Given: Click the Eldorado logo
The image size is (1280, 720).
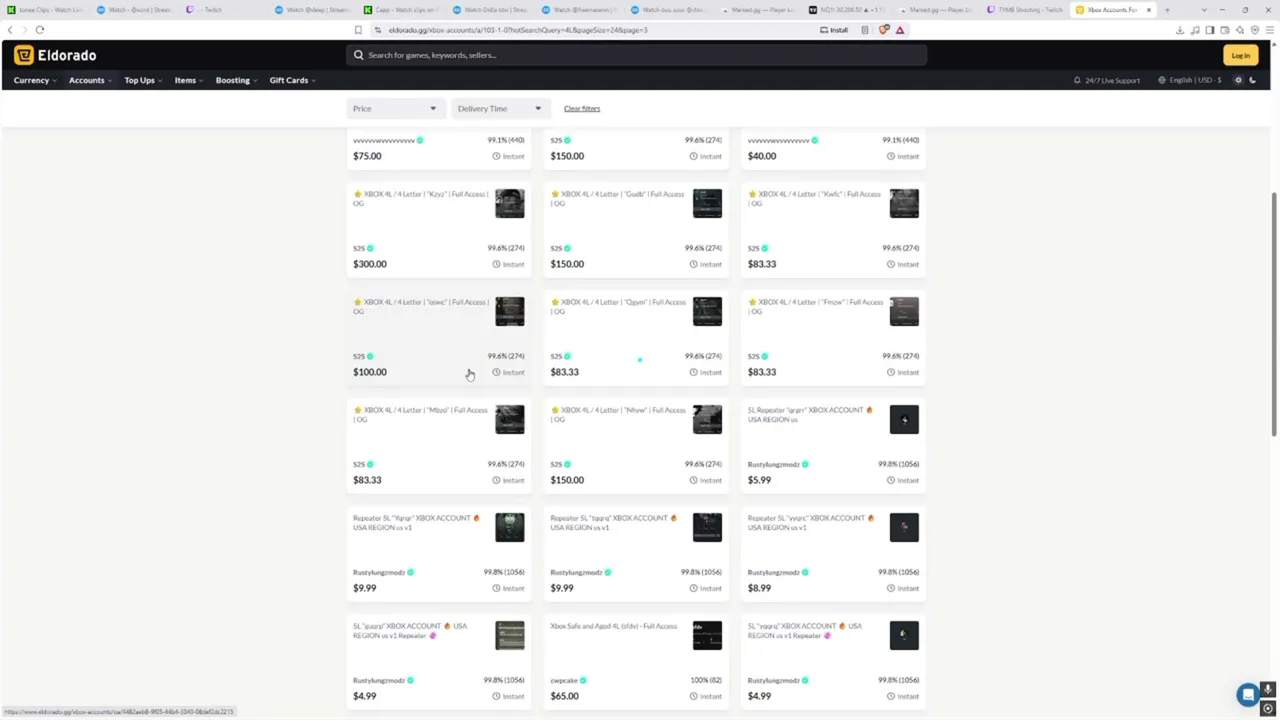Looking at the screenshot, I should click(55, 55).
